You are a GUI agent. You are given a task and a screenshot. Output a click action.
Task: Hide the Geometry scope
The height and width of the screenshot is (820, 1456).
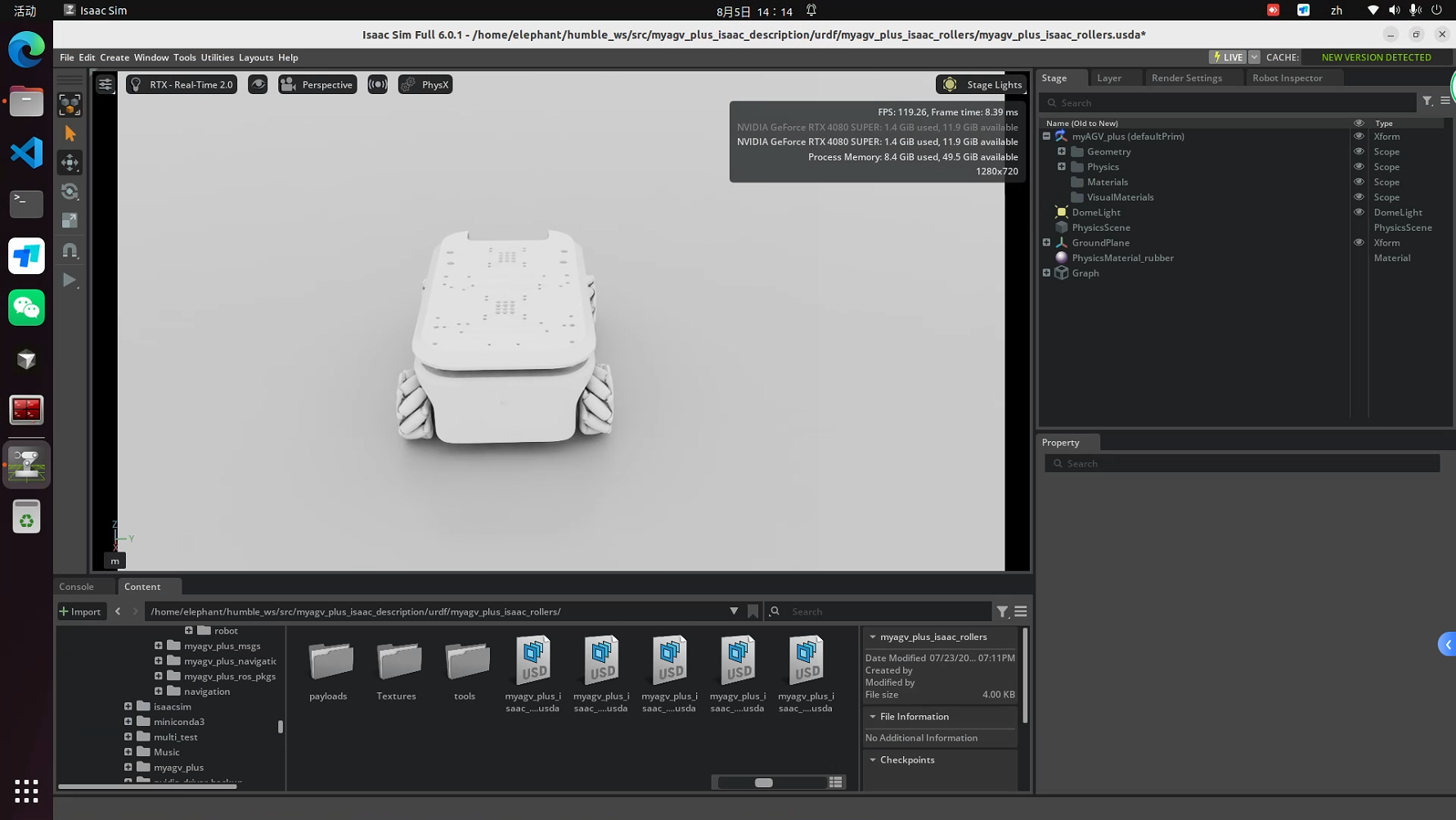[1359, 151]
